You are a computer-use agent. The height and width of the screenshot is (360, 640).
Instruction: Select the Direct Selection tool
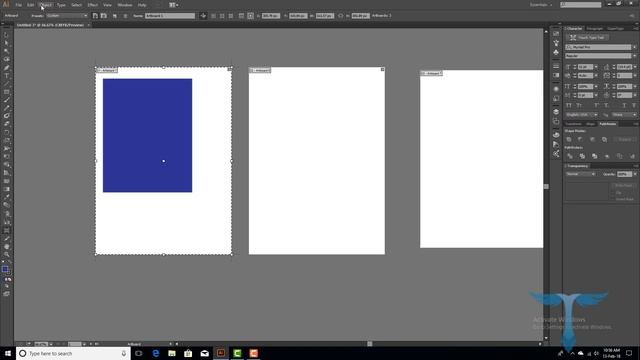click(6, 43)
